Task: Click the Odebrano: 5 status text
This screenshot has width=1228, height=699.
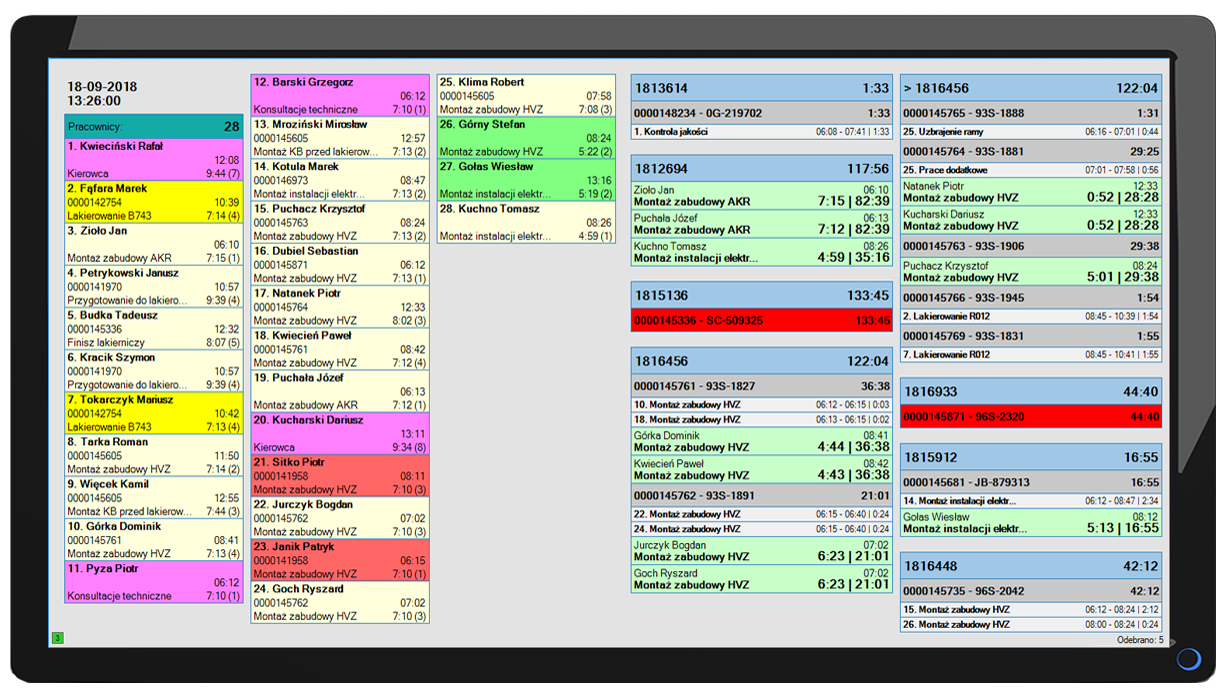Action: [x=1140, y=640]
